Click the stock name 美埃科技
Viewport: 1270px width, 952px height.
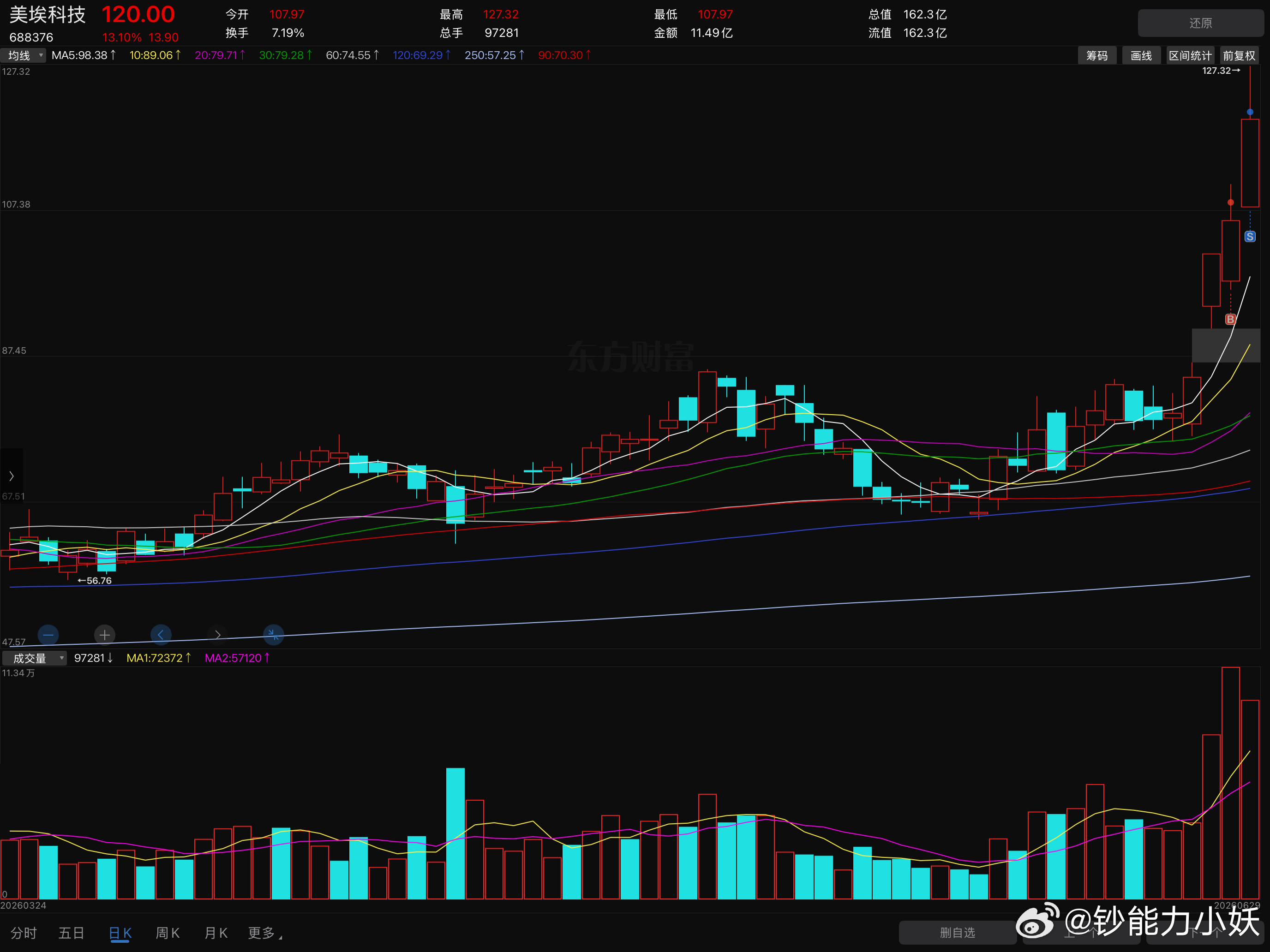47,14
